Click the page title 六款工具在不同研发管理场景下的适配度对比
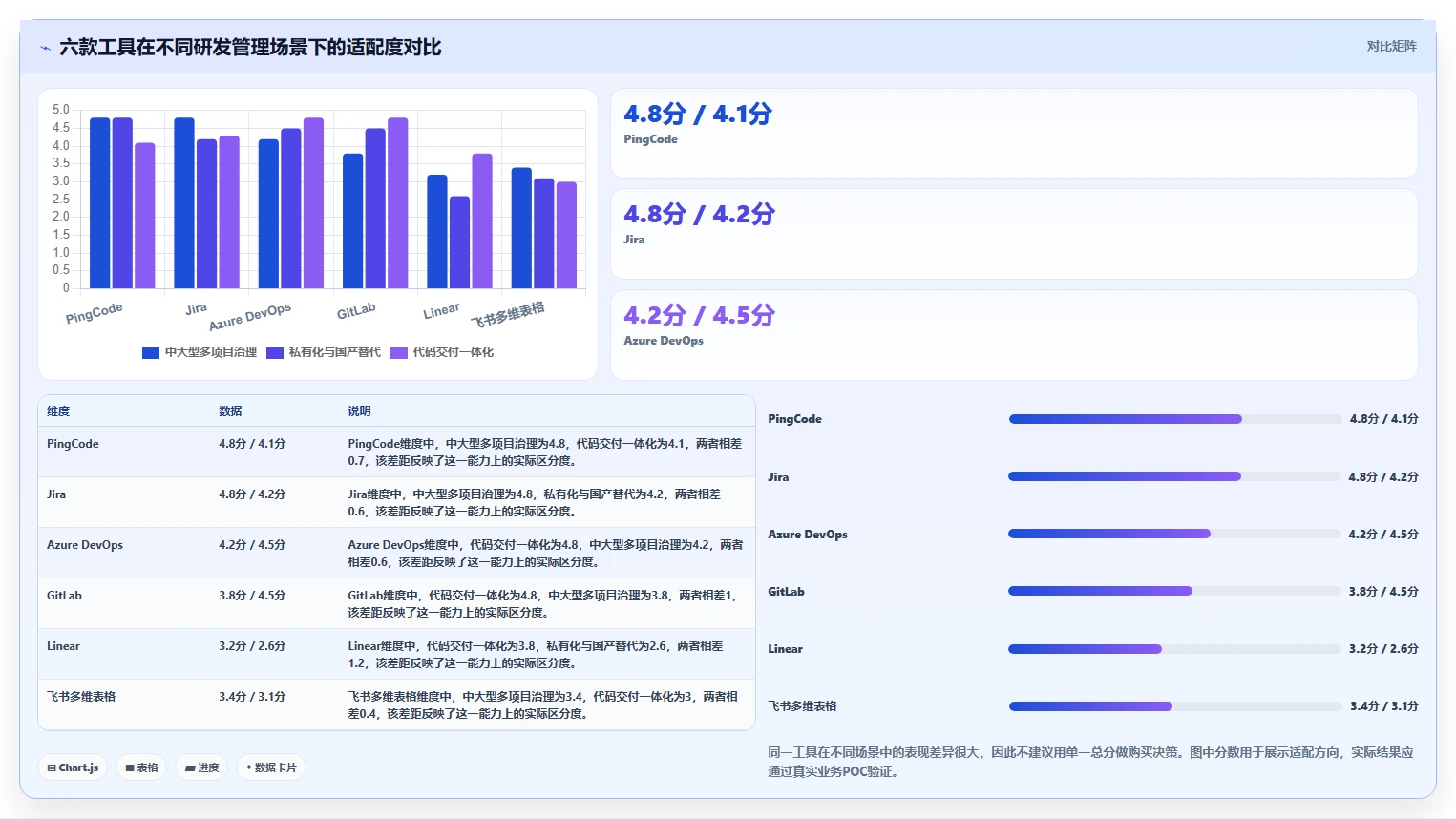Screen dimensions: 1456x819 click(x=250, y=48)
